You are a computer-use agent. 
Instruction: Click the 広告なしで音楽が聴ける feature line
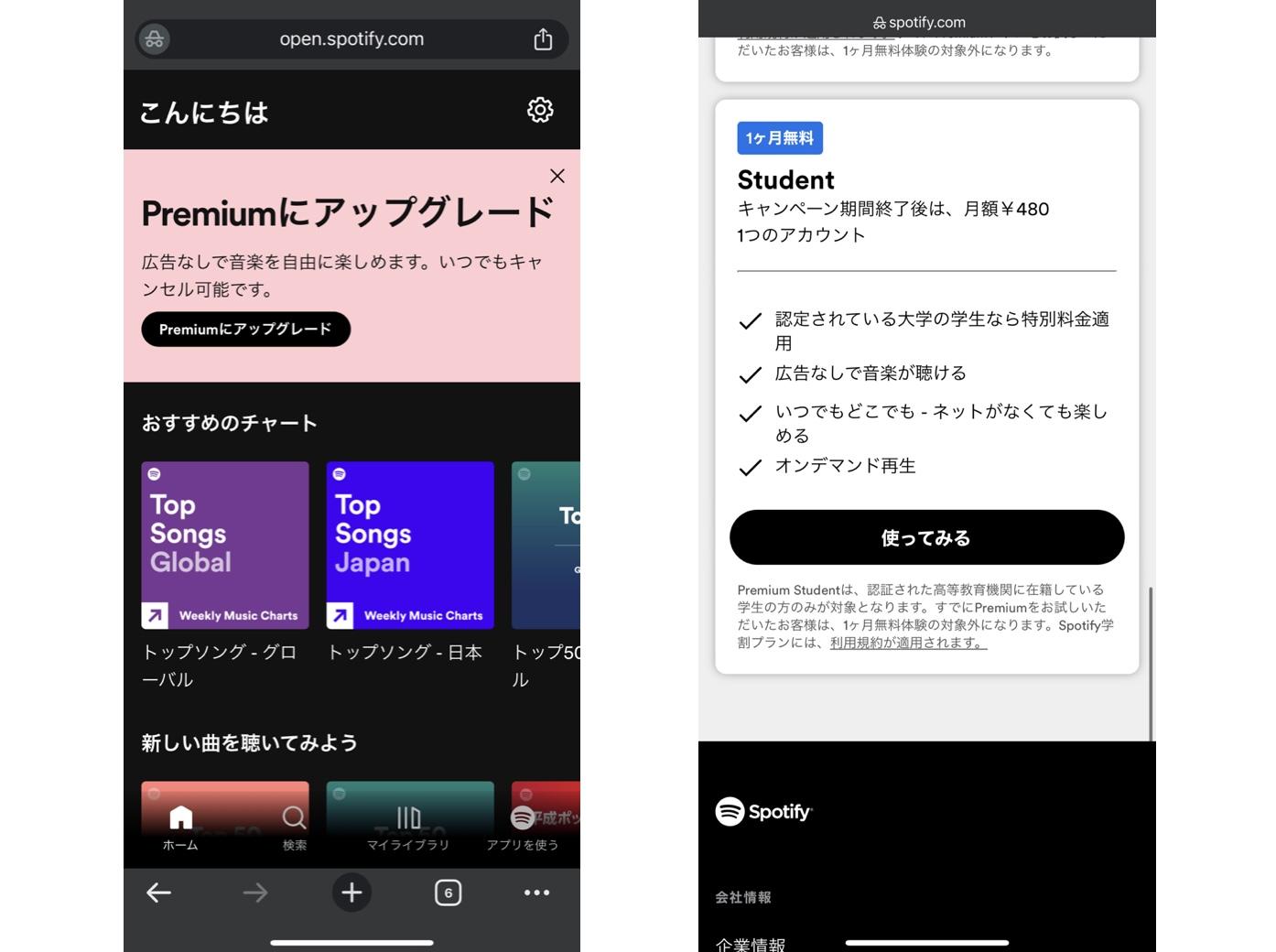[x=870, y=373]
